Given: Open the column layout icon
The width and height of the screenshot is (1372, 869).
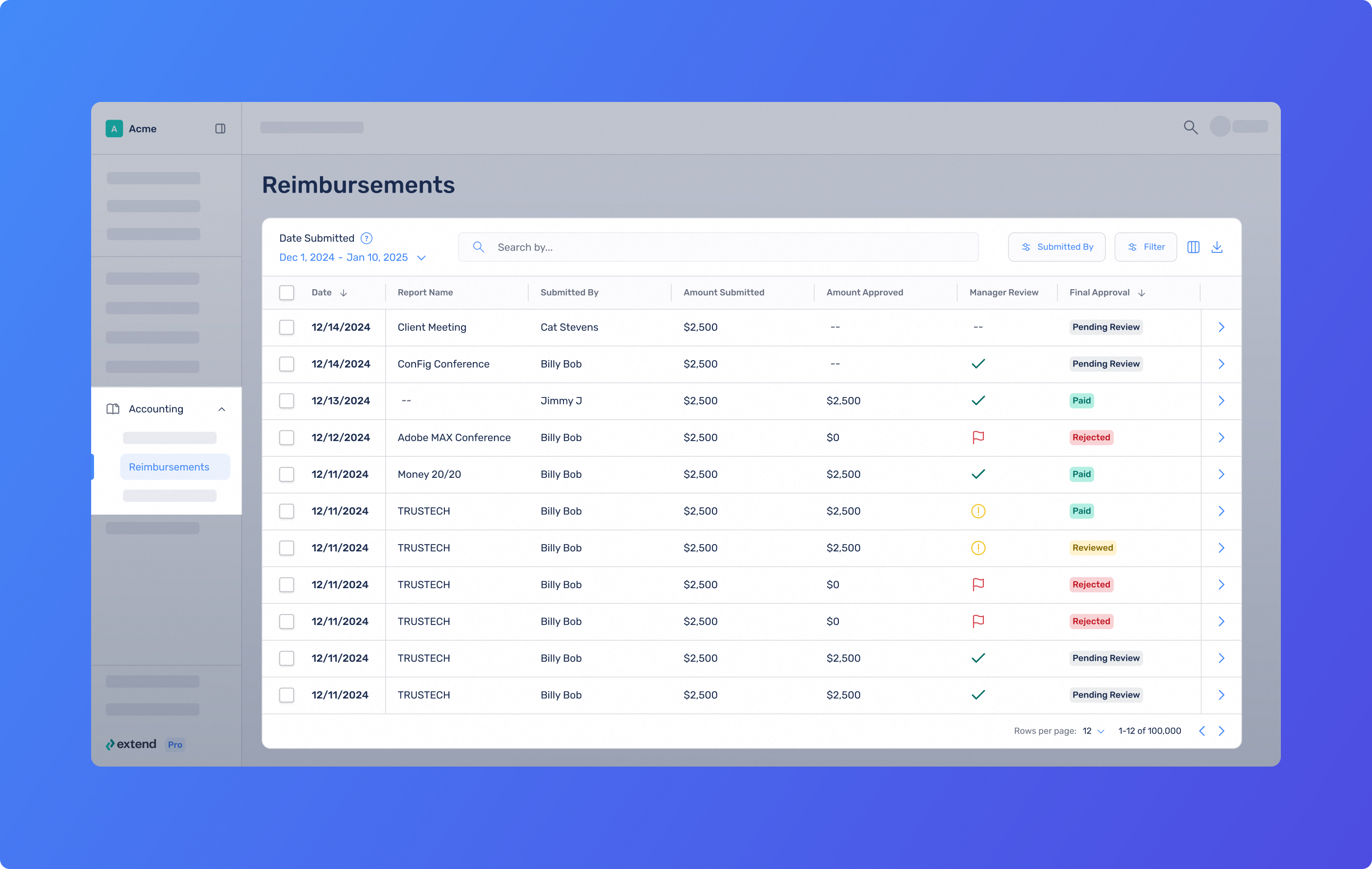Looking at the screenshot, I should point(1193,247).
